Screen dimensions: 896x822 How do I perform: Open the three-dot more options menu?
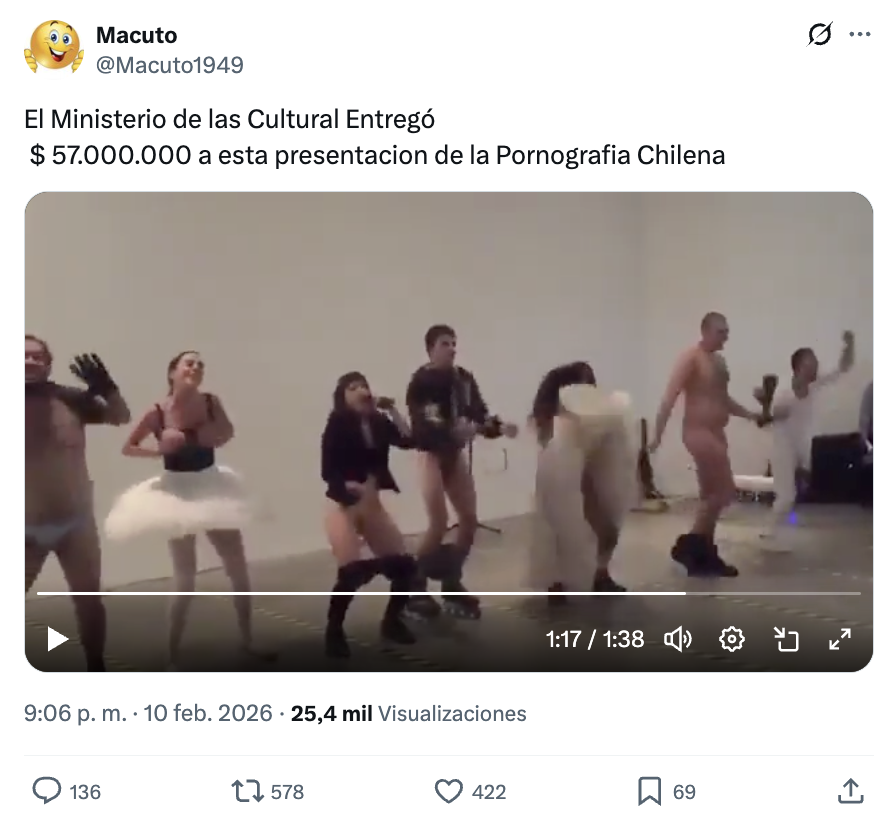[859, 34]
